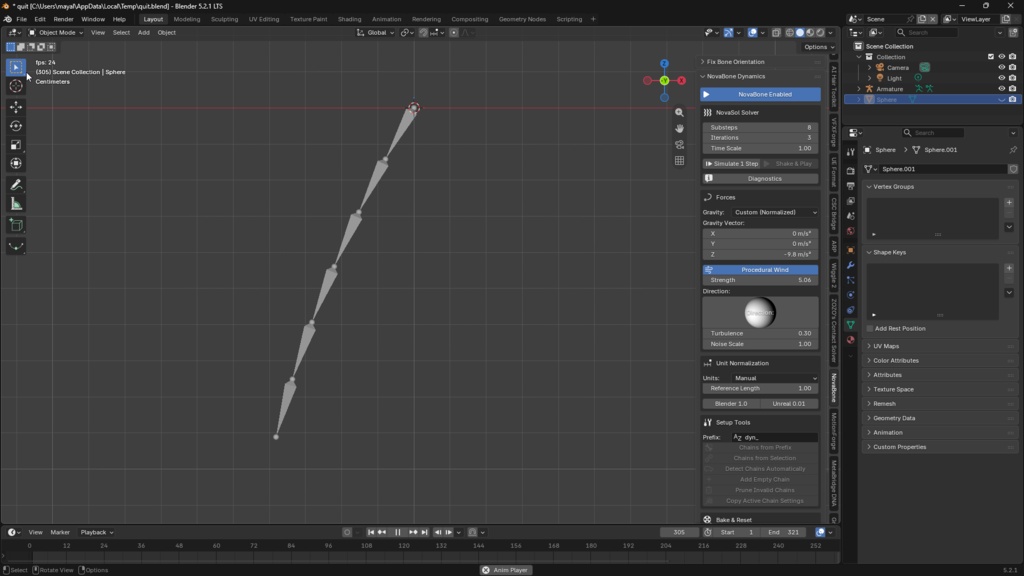
Task: Add a new vertex group with plus
Action: click(1009, 202)
